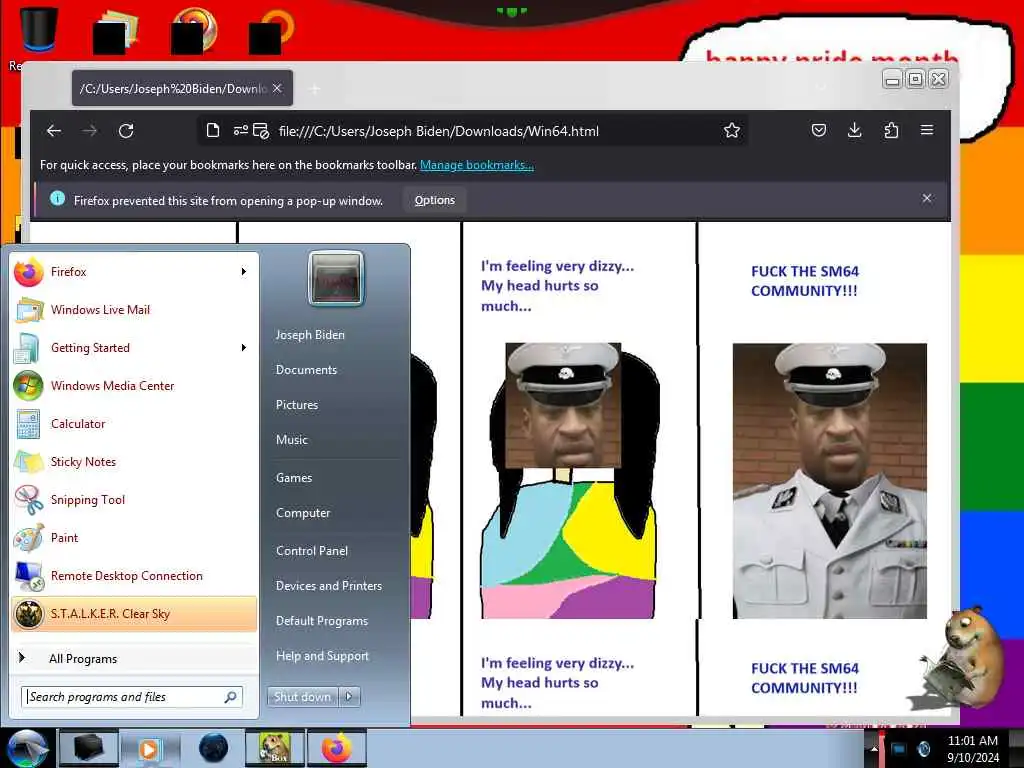Image resolution: width=1024 pixels, height=768 pixels.
Task: Open Paint from the Start menu
Action: (x=134, y=537)
